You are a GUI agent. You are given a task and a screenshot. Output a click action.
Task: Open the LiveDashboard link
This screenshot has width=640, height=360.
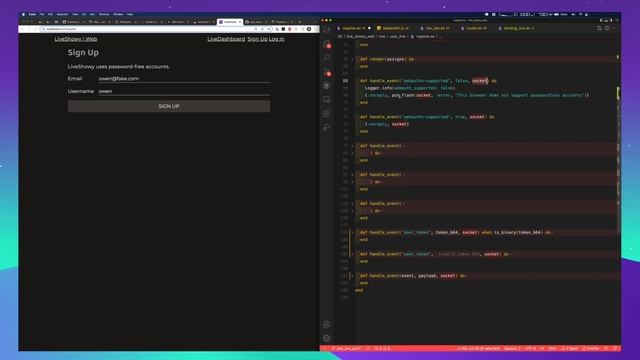pos(226,39)
